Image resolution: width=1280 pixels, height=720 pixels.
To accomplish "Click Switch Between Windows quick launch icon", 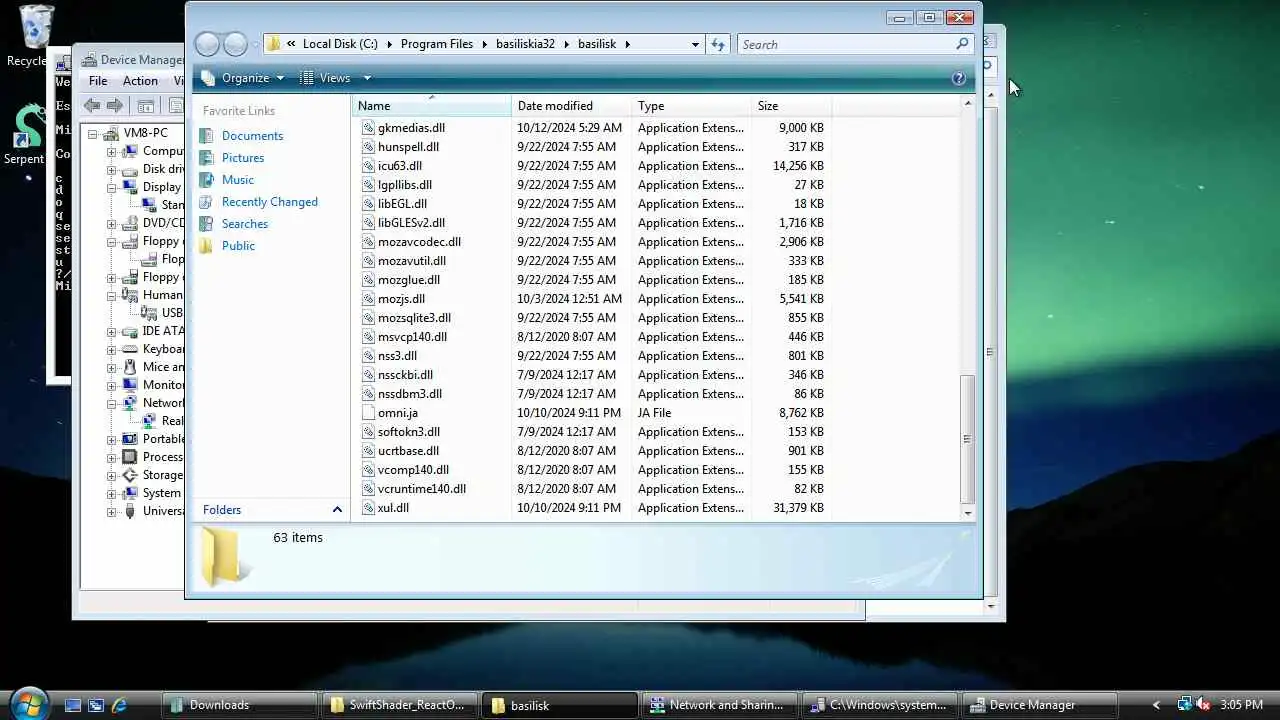I will [96, 705].
